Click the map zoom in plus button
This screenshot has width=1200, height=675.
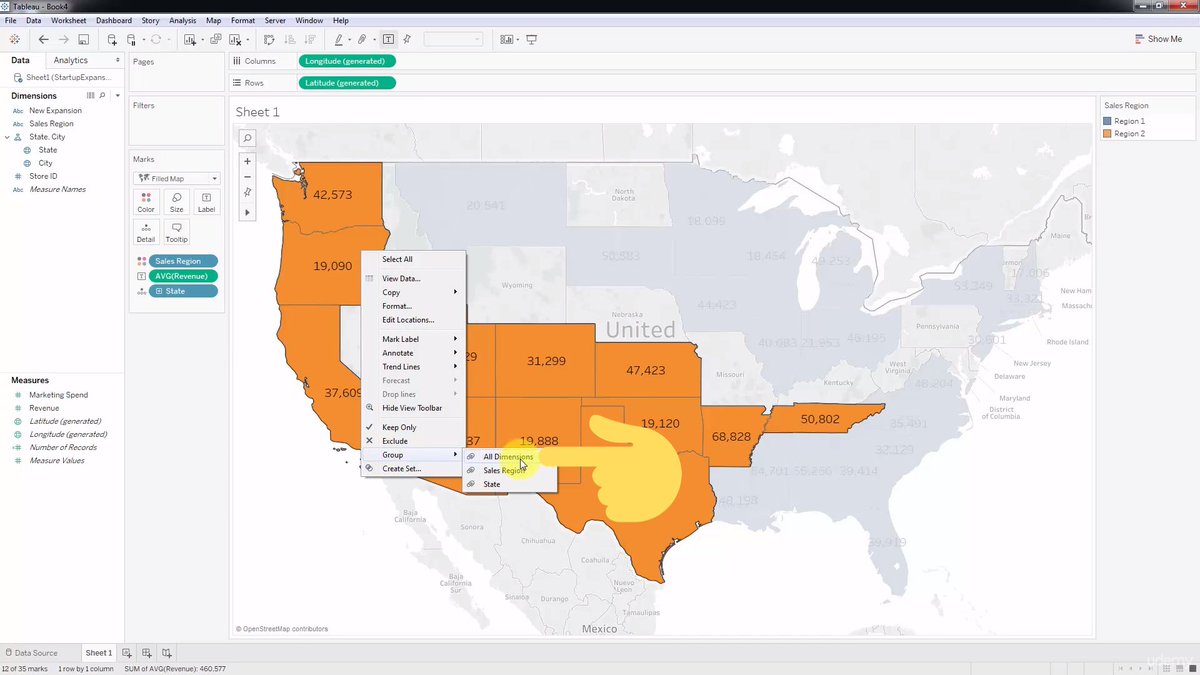point(247,161)
